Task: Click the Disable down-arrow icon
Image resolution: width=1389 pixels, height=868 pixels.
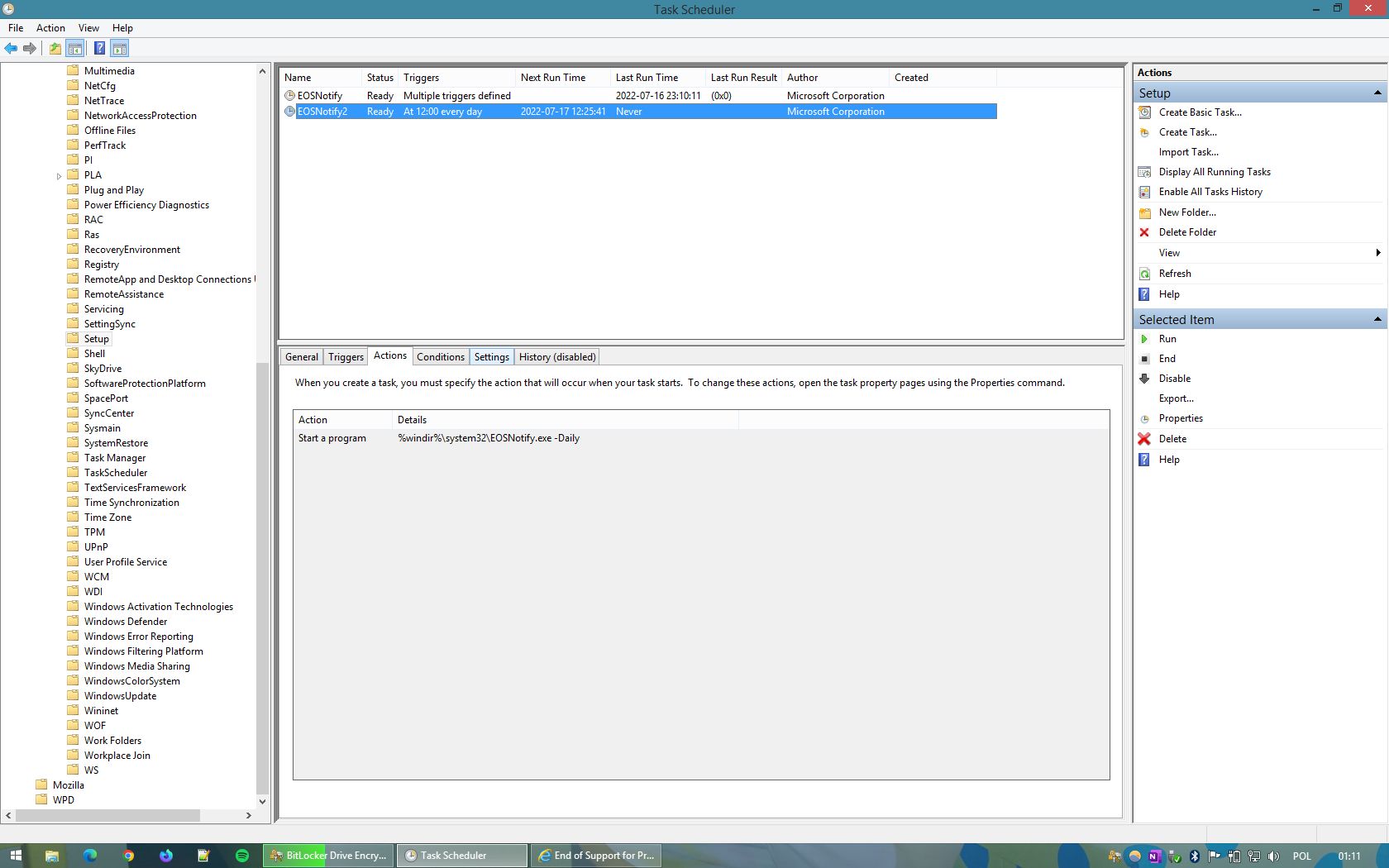Action: point(1145,379)
